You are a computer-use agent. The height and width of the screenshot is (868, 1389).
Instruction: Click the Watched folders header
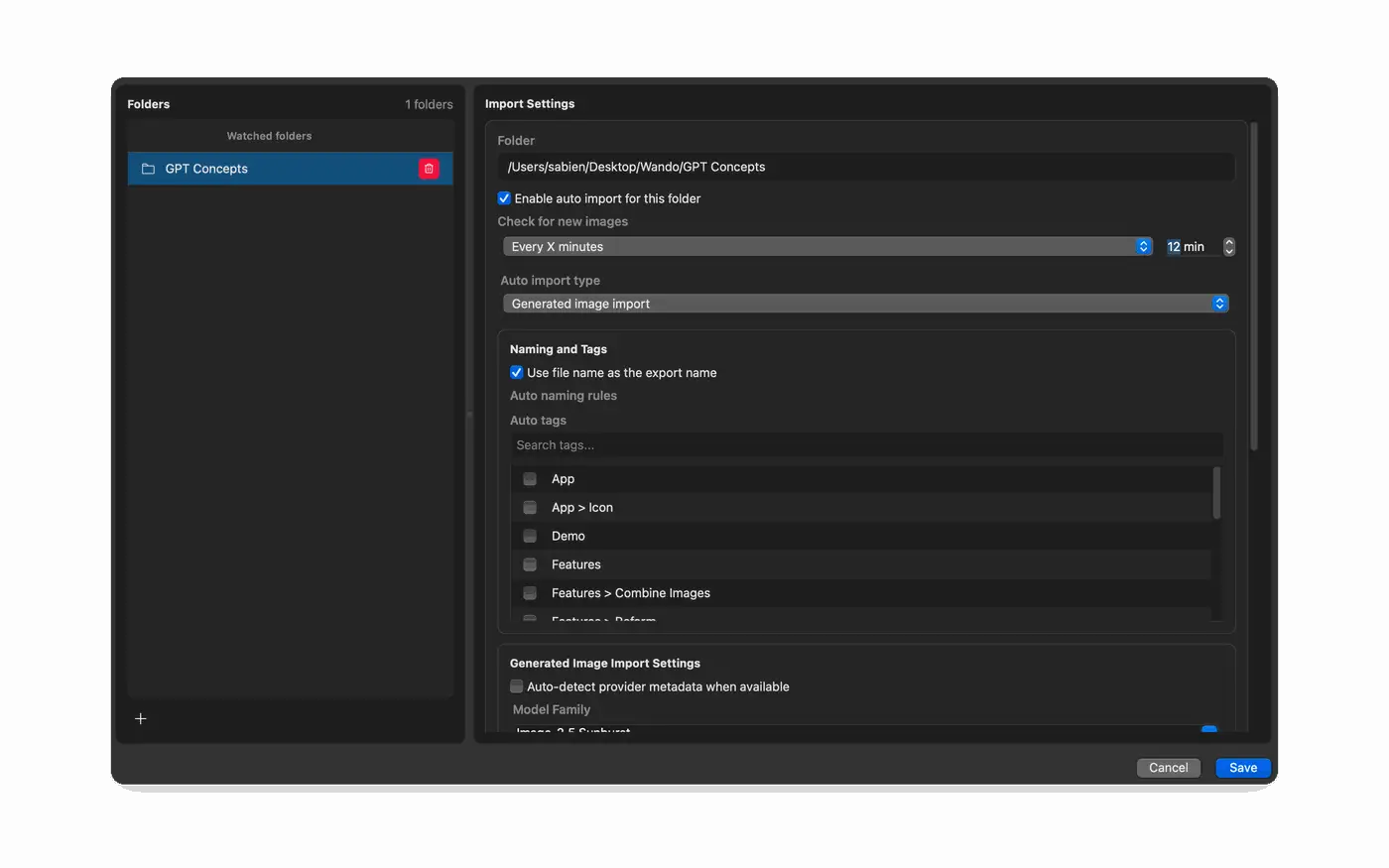point(269,136)
